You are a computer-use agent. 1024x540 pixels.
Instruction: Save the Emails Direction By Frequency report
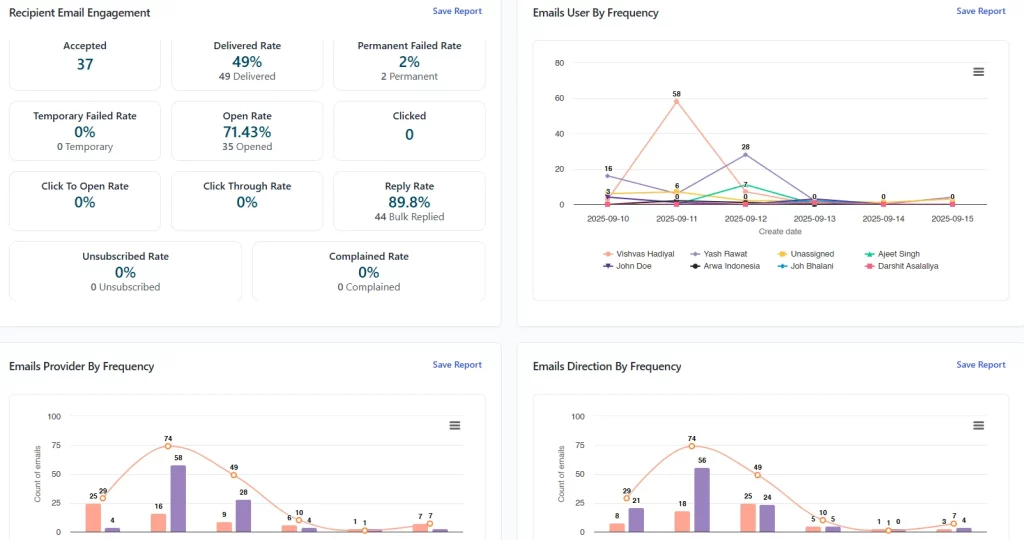click(981, 365)
